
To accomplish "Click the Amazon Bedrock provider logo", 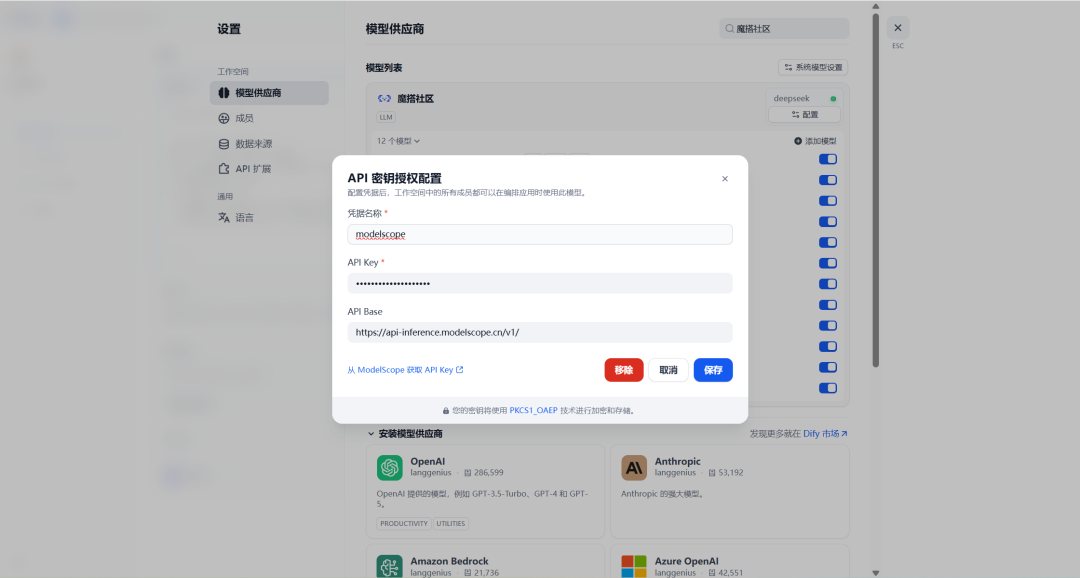I will click(x=389, y=566).
